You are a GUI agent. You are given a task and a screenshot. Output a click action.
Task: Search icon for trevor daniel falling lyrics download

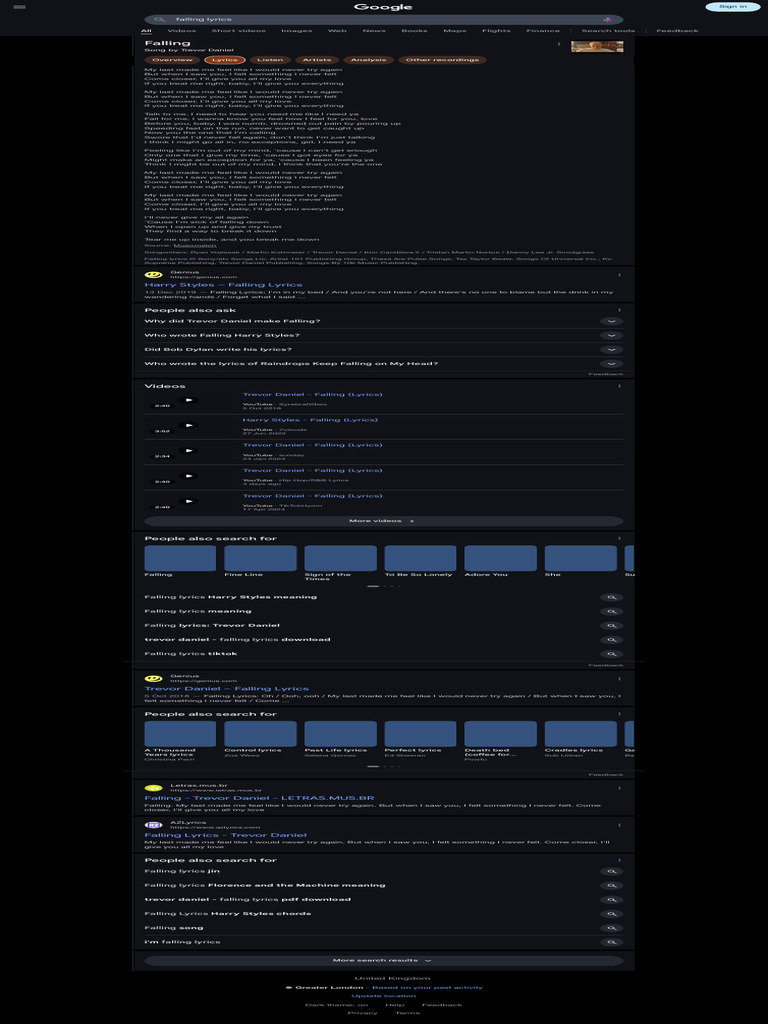point(611,640)
